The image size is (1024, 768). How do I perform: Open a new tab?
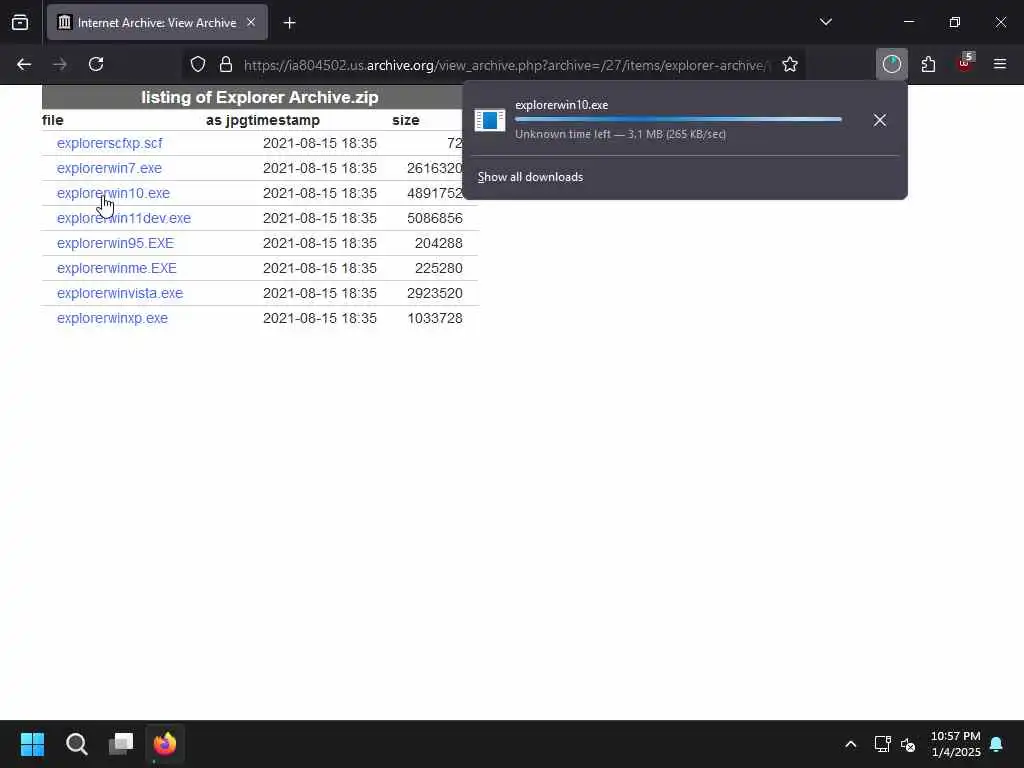coord(289,23)
